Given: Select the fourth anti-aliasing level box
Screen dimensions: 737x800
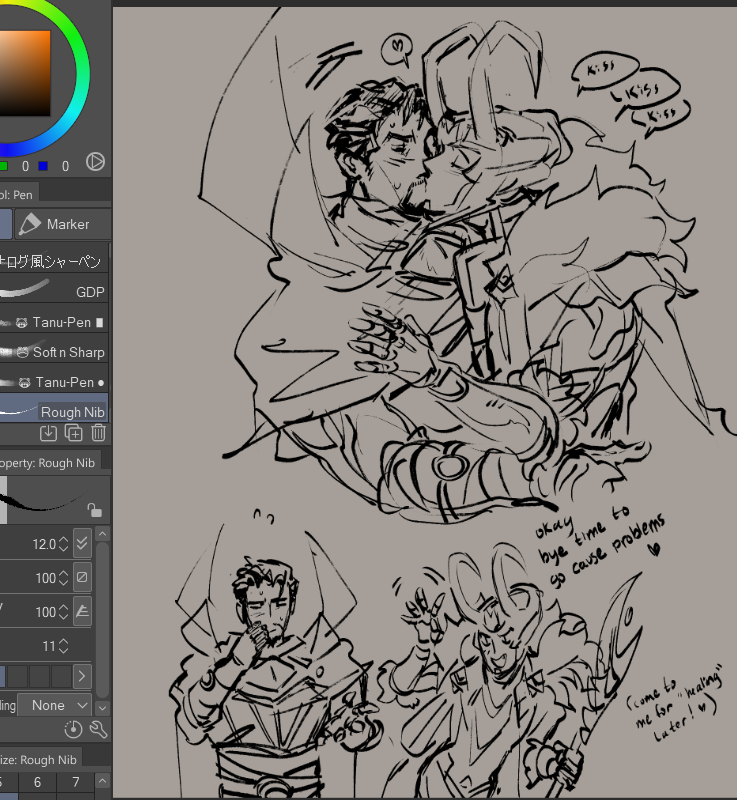Looking at the screenshot, I should [x=61, y=676].
